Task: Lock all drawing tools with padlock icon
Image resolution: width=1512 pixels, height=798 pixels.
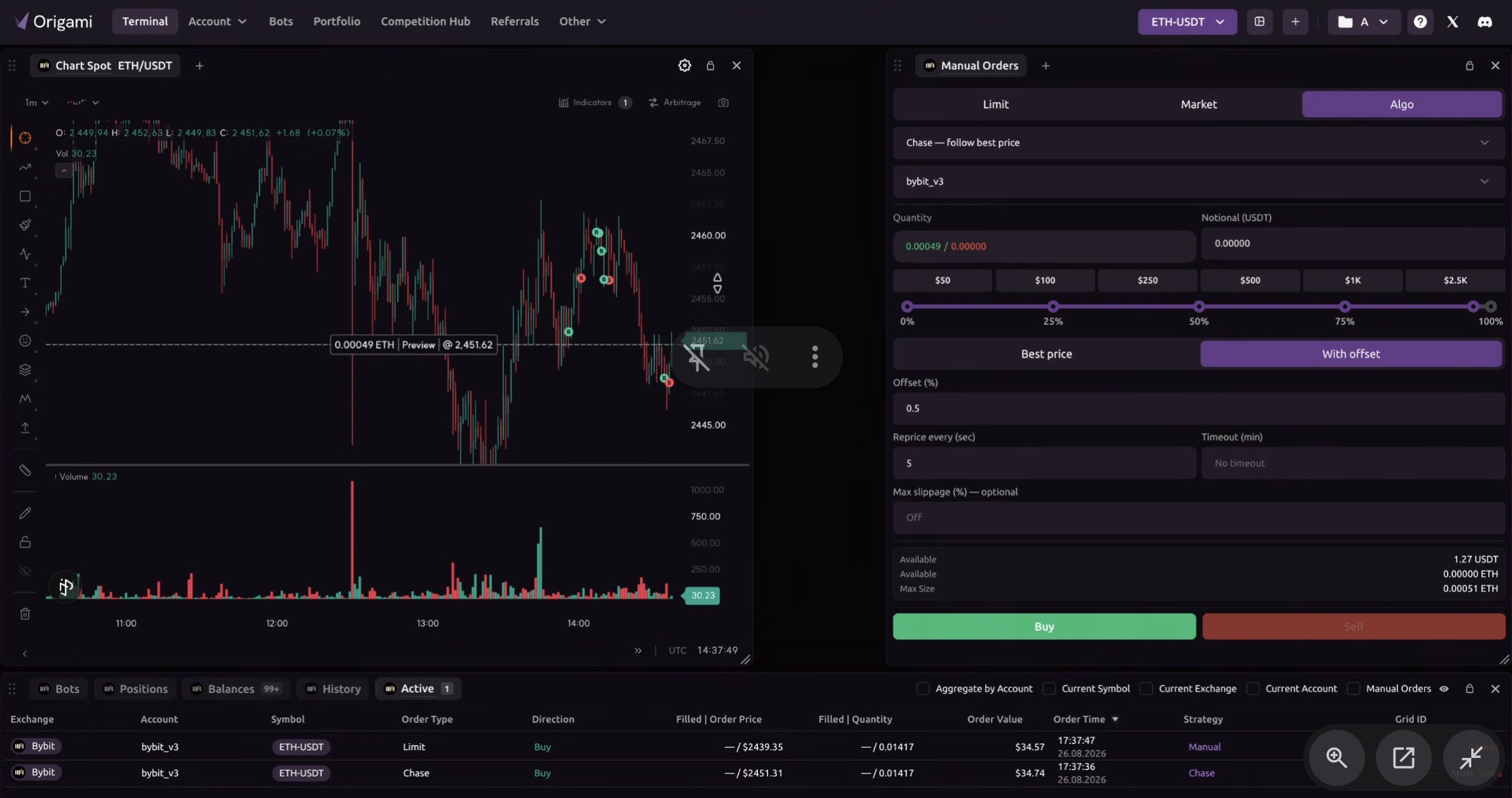Action: tap(25, 542)
